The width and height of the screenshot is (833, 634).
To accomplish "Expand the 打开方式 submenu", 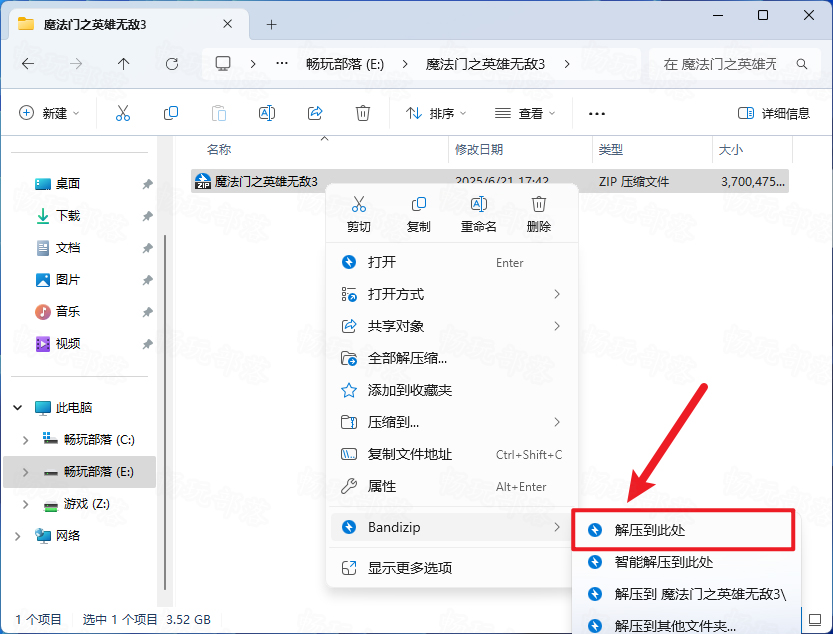I will (557, 294).
